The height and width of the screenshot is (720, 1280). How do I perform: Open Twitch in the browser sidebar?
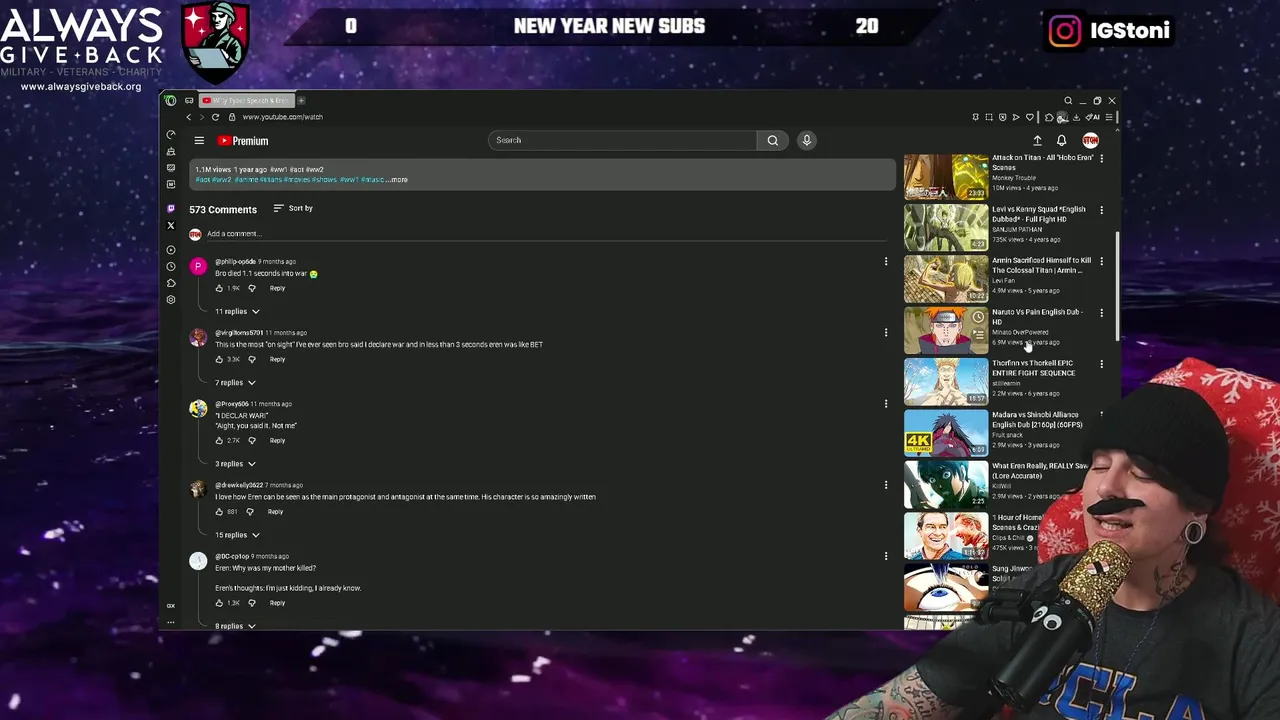pyautogui.click(x=171, y=208)
